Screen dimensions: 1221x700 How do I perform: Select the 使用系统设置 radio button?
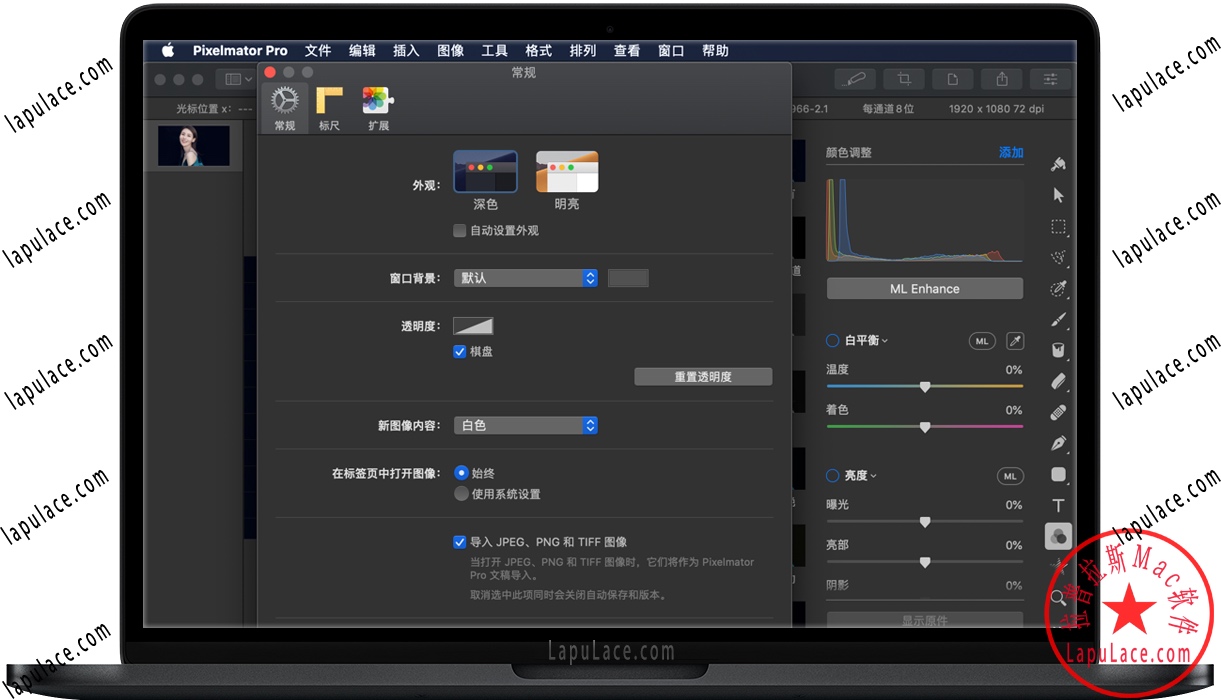coord(461,494)
